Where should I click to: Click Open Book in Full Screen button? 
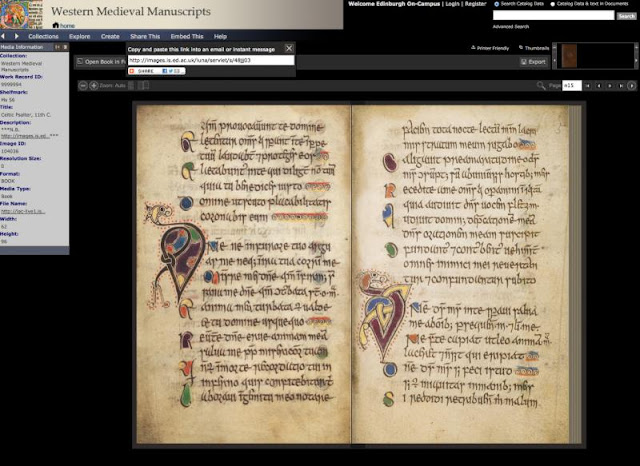[x=101, y=62]
